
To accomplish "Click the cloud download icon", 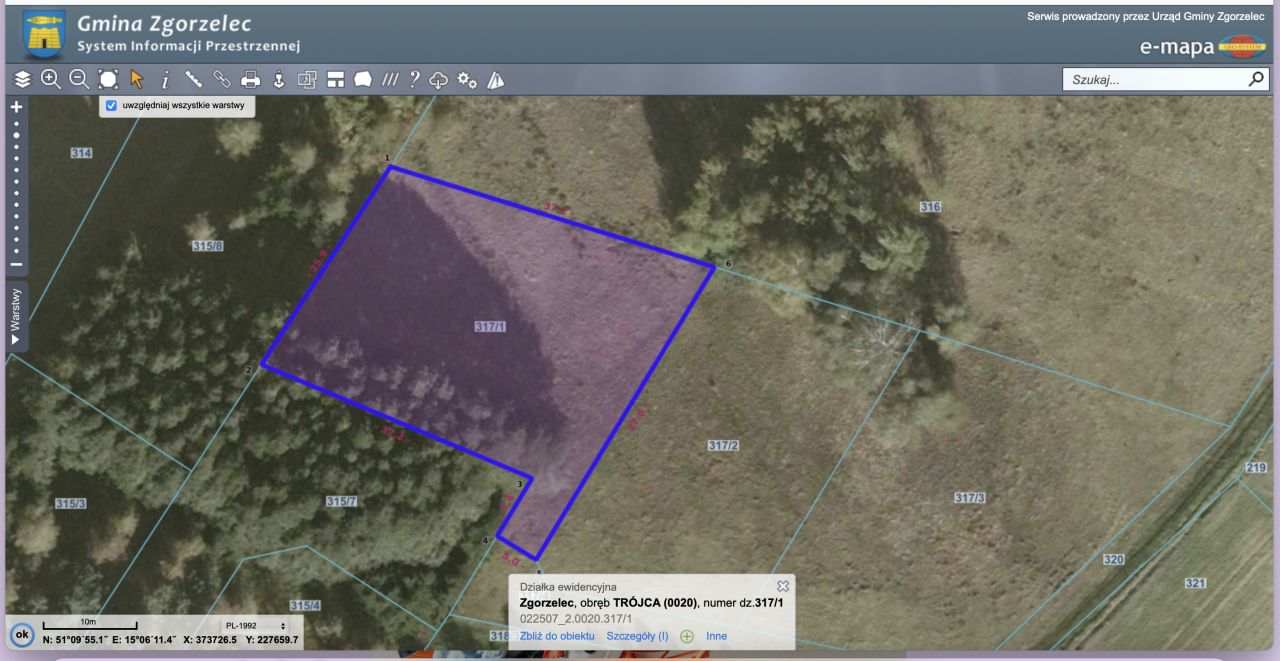I will click(x=438, y=81).
